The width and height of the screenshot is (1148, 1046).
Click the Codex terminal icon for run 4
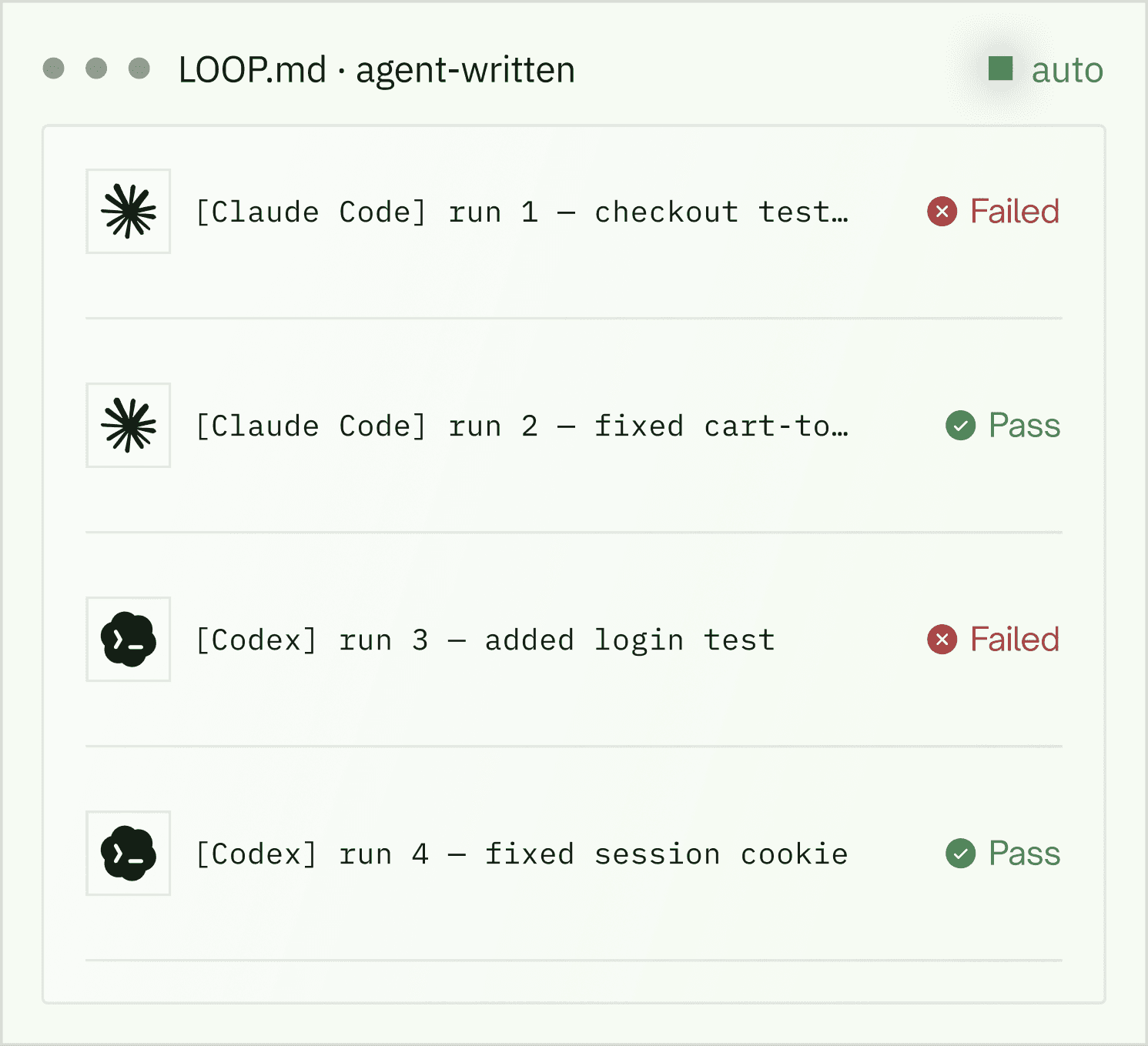(129, 854)
